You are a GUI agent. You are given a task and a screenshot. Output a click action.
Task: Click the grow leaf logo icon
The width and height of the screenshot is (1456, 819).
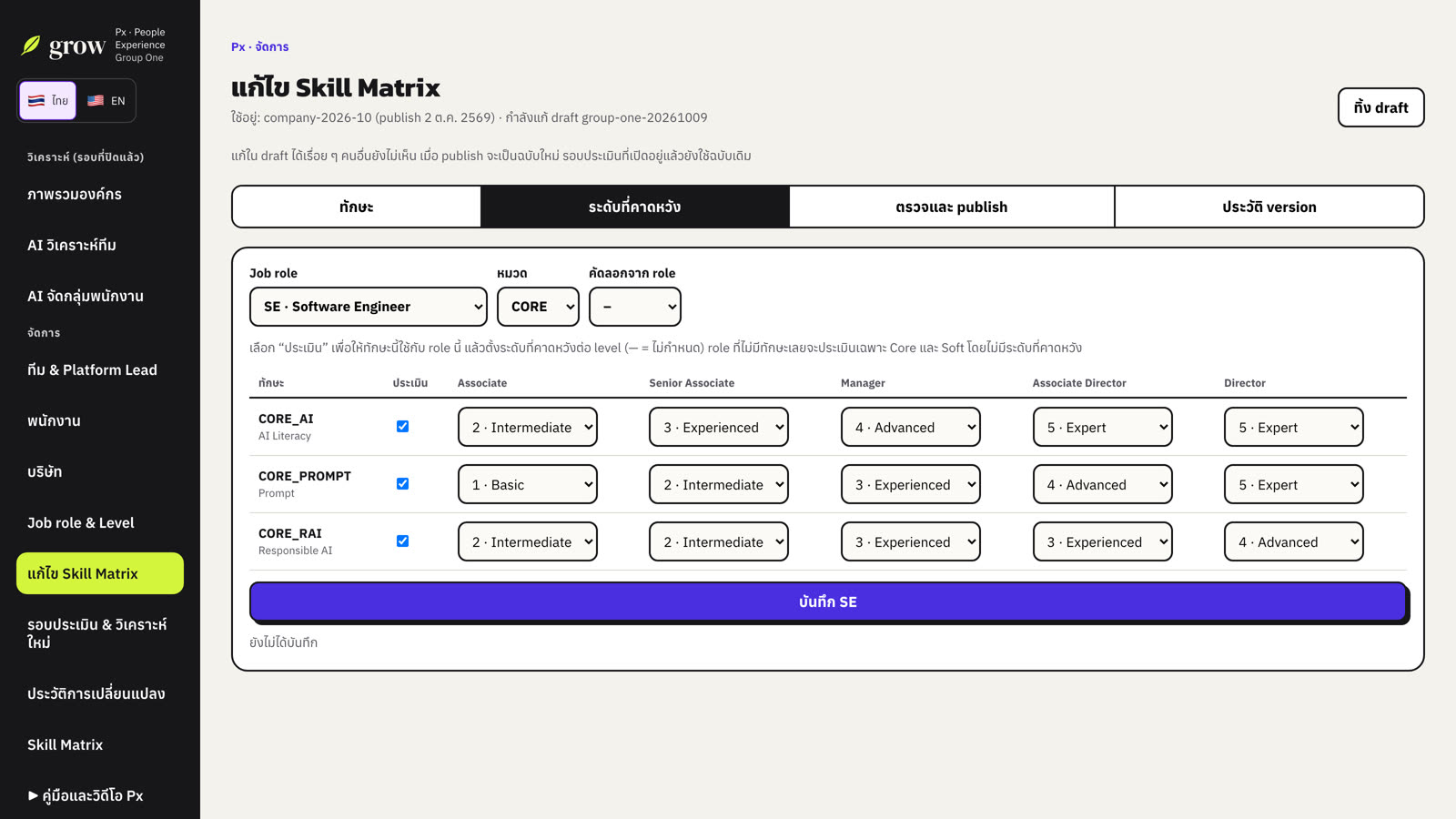[x=31, y=45]
